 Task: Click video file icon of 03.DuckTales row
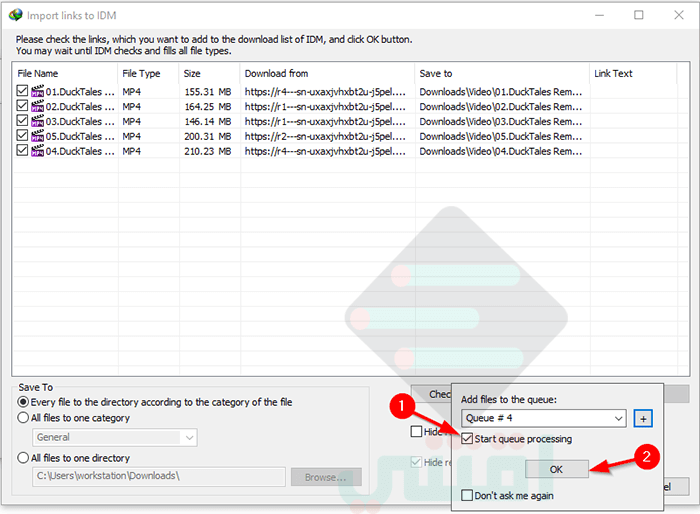click(38, 121)
